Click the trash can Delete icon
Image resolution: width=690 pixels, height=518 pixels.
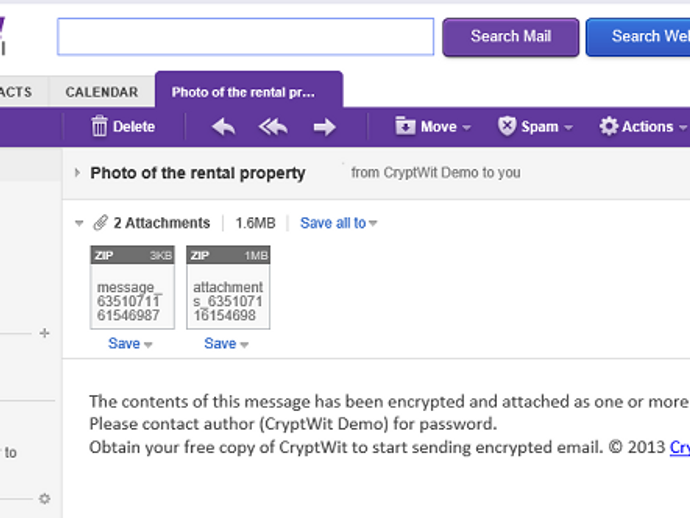click(99, 127)
